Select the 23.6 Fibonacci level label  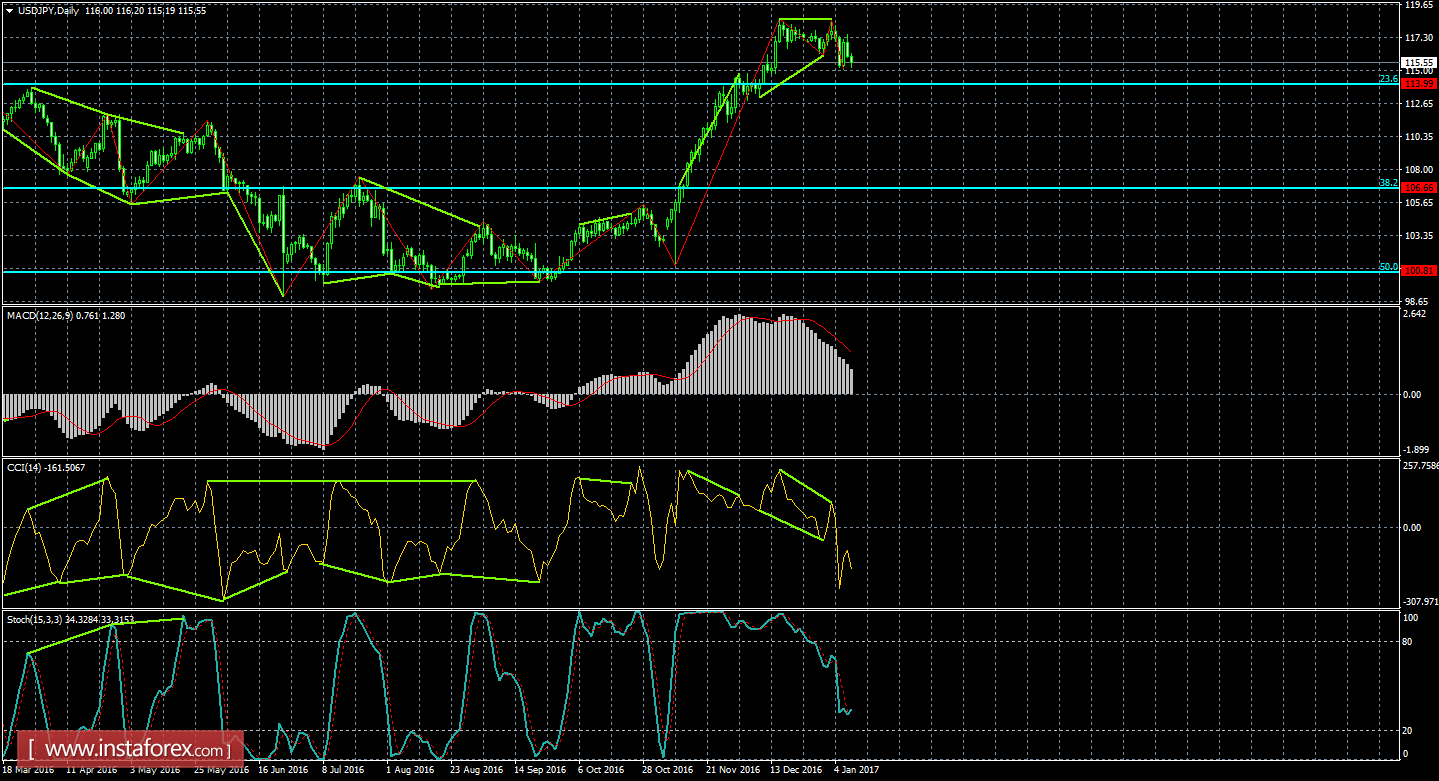(x=1387, y=79)
